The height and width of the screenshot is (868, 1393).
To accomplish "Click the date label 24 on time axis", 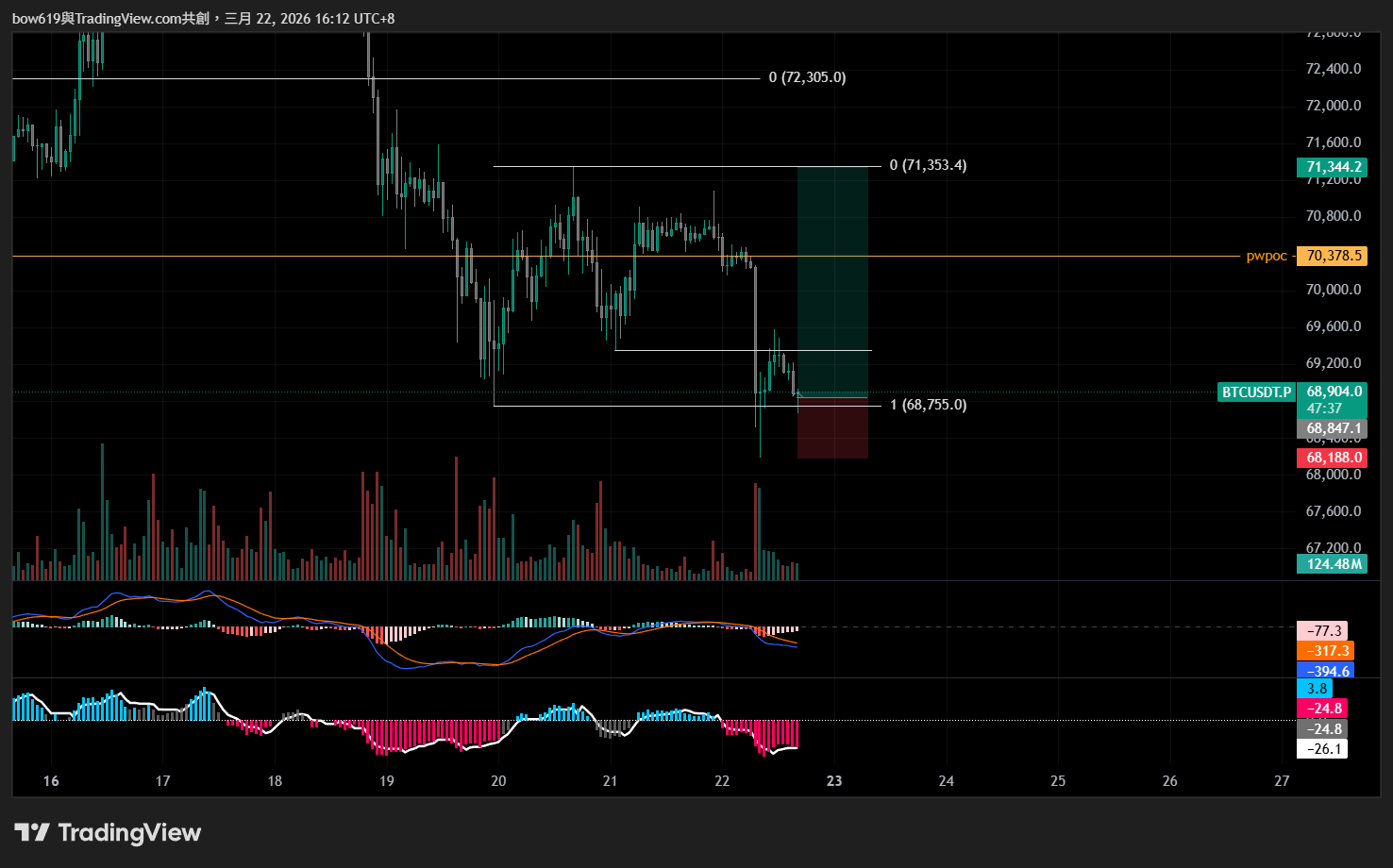I will click(947, 781).
